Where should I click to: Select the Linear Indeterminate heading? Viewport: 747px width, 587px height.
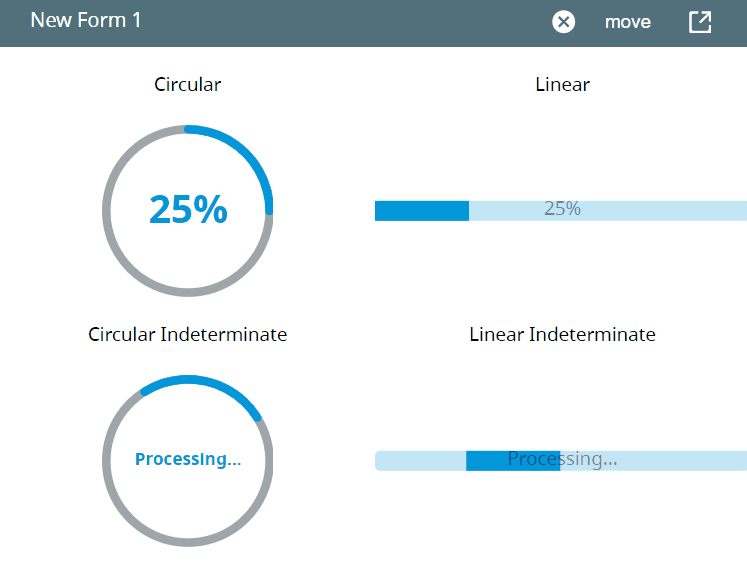pyautogui.click(x=562, y=335)
